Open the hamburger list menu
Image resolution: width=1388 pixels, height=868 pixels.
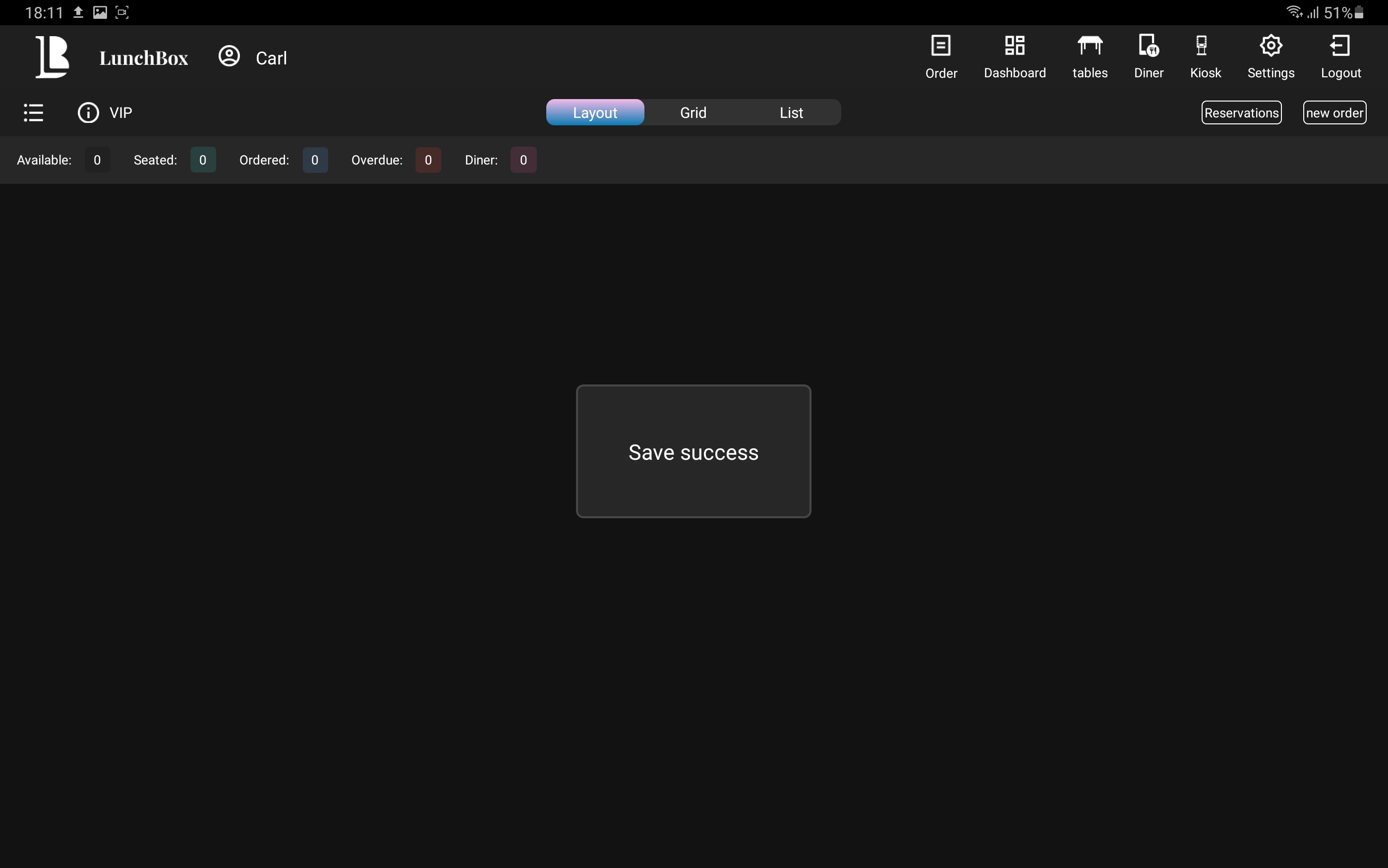[x=33, y=112]
